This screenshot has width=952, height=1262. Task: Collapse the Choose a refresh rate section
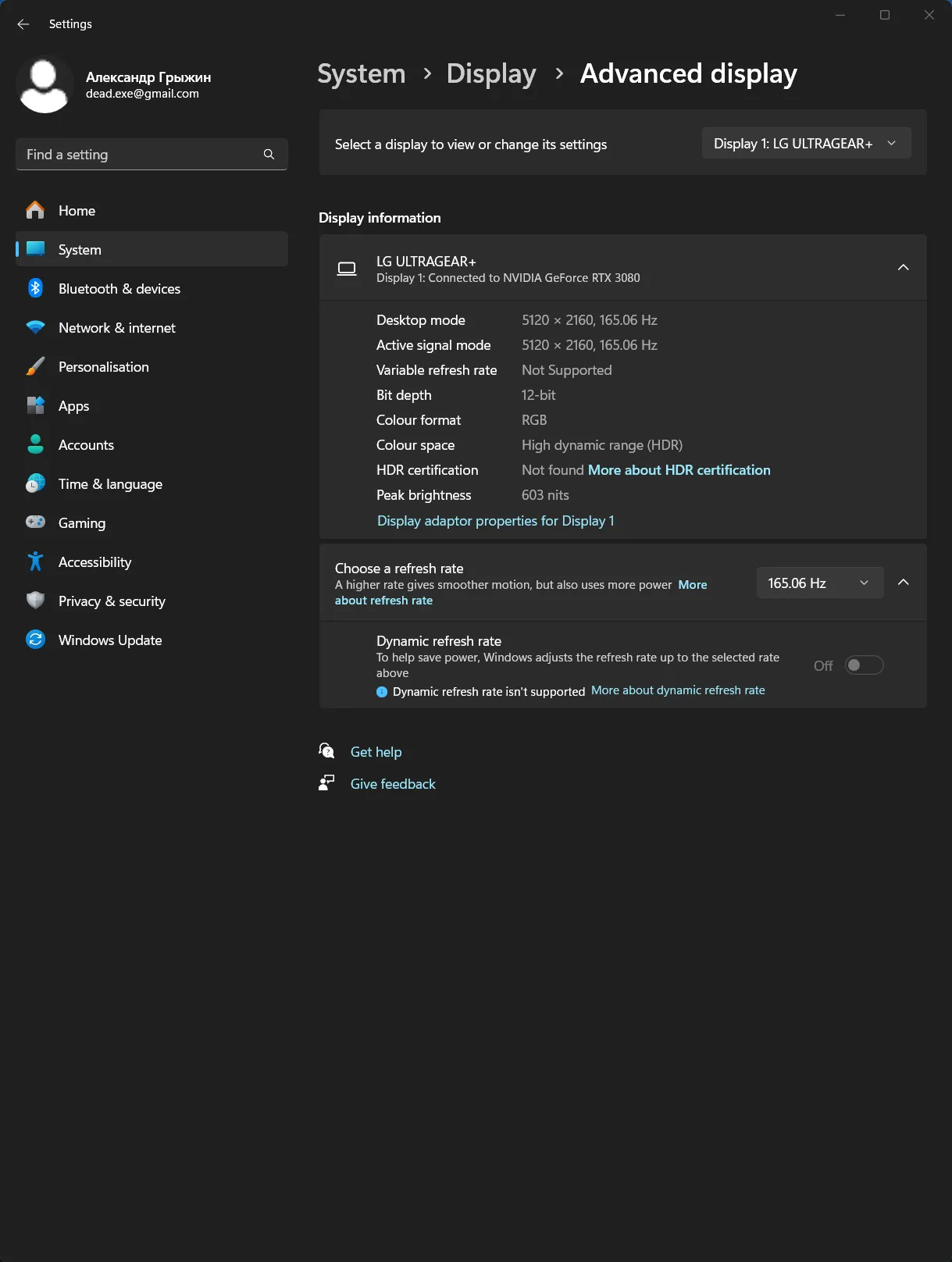[903, 583]
